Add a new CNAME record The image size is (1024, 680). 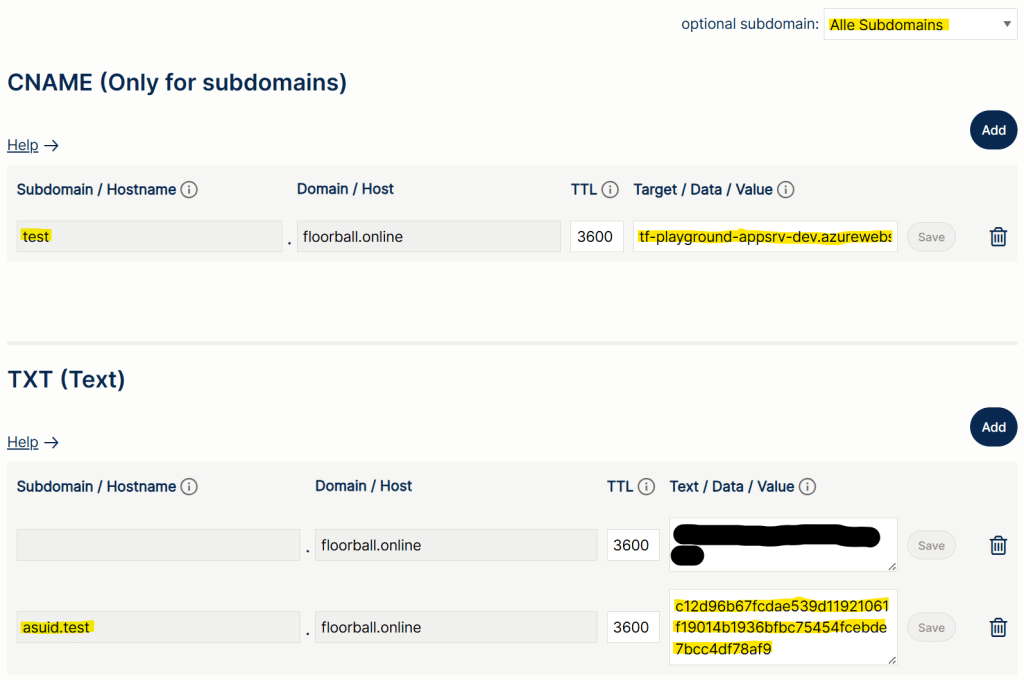993,130
